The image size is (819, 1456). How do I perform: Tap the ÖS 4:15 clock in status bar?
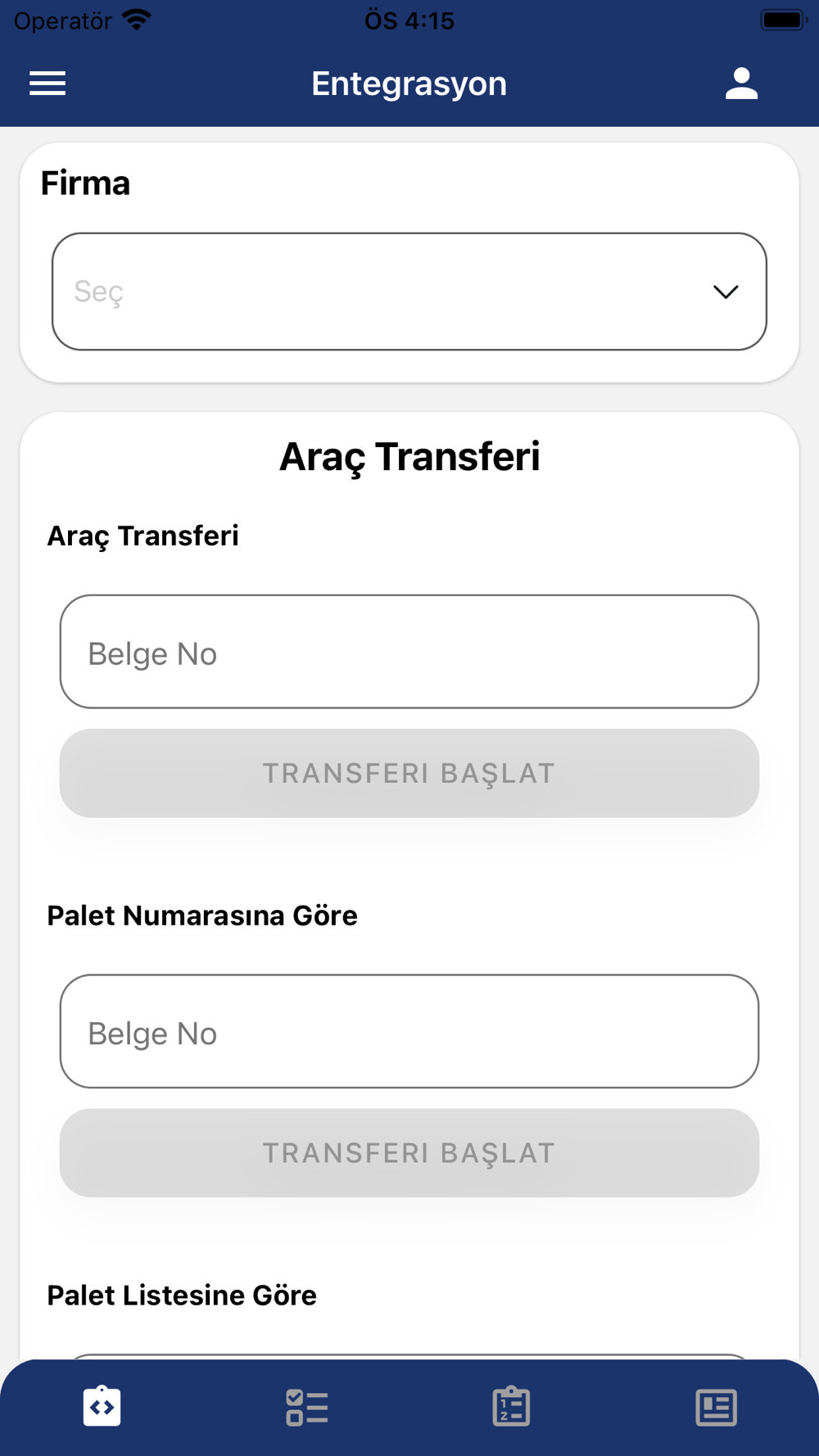(409, 20)
